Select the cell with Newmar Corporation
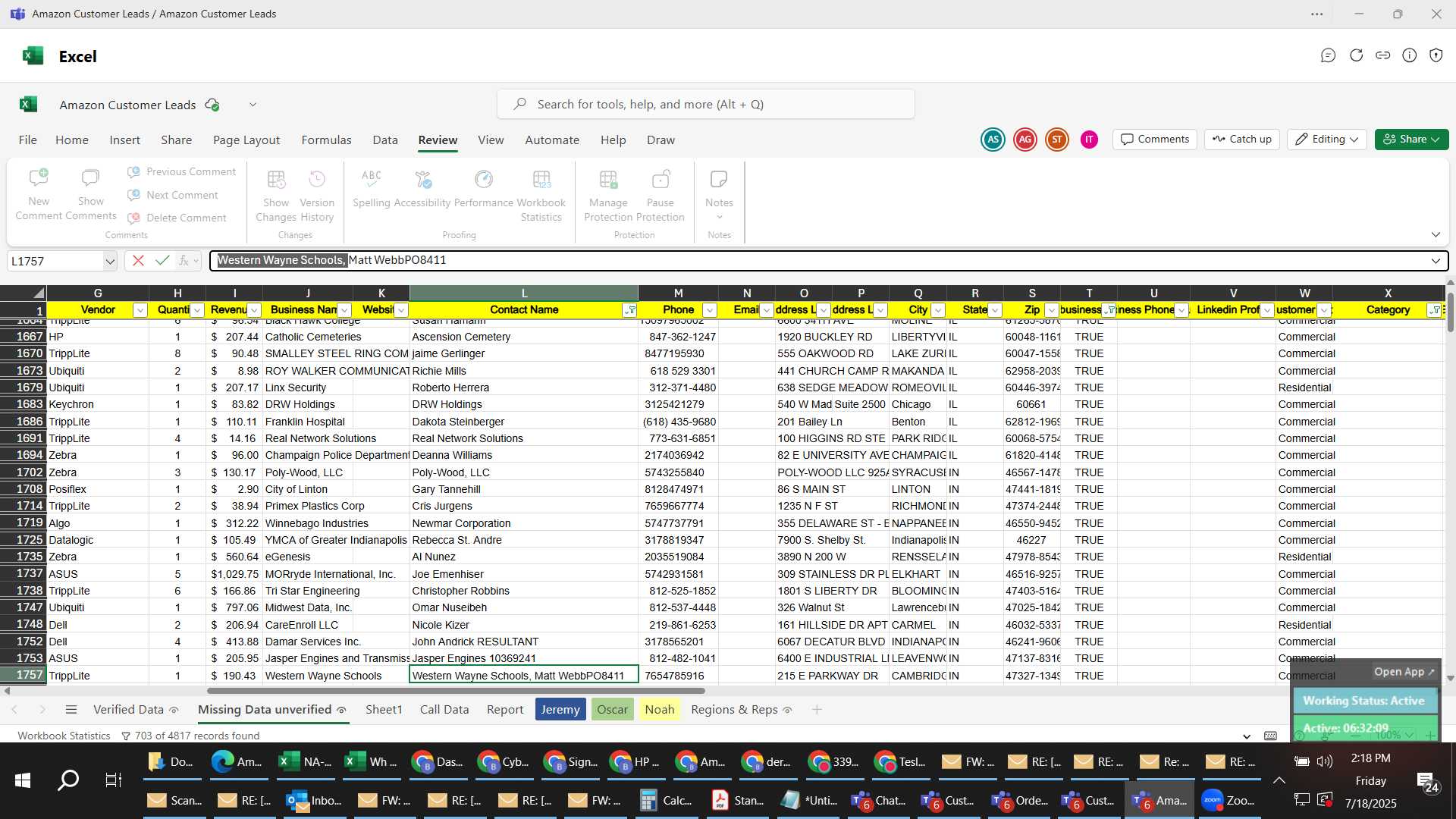 524,523
